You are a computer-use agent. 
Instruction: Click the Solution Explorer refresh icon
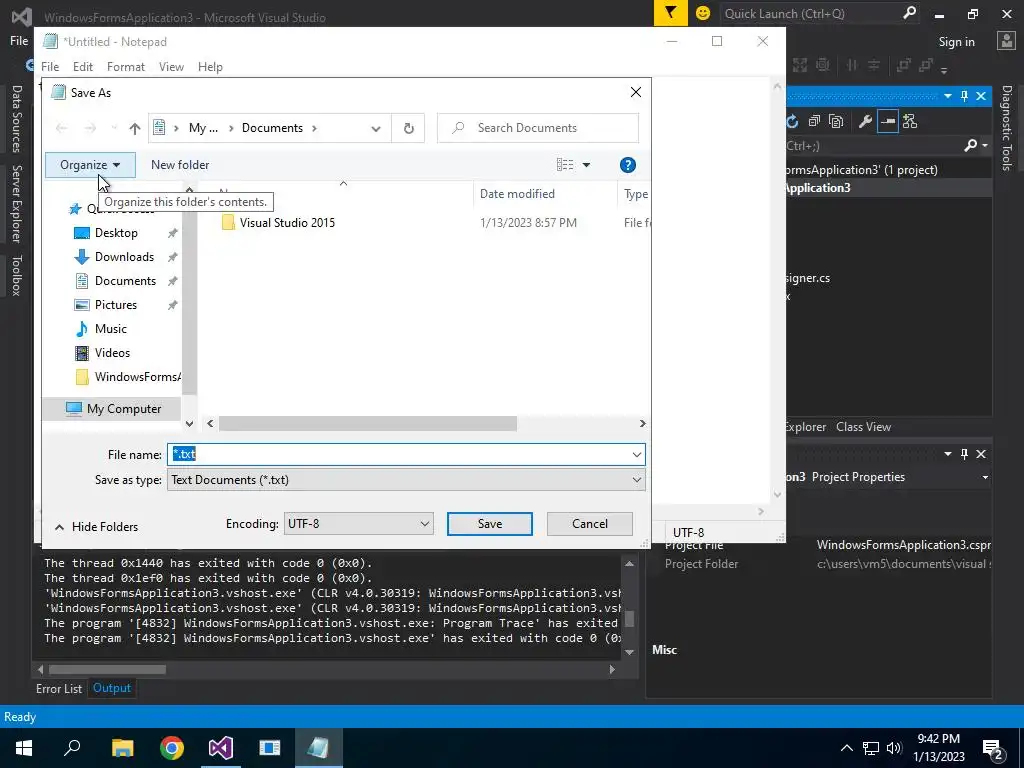(x=792, y=121)
